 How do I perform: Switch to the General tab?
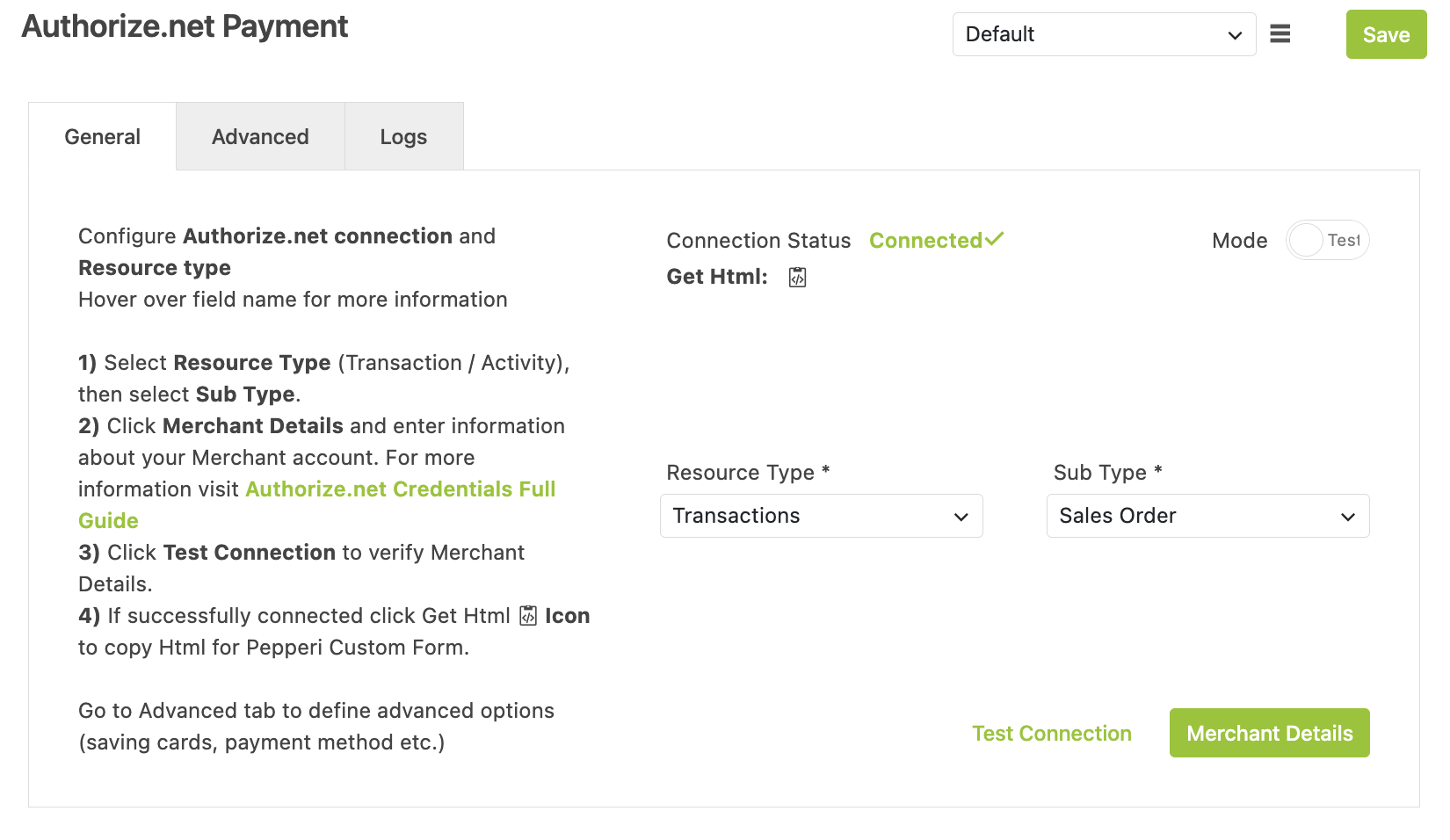coord(103,136)
